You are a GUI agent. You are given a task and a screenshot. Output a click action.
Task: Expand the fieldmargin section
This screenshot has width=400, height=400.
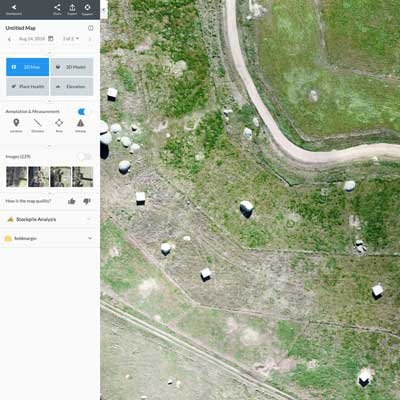coord(49,238)
